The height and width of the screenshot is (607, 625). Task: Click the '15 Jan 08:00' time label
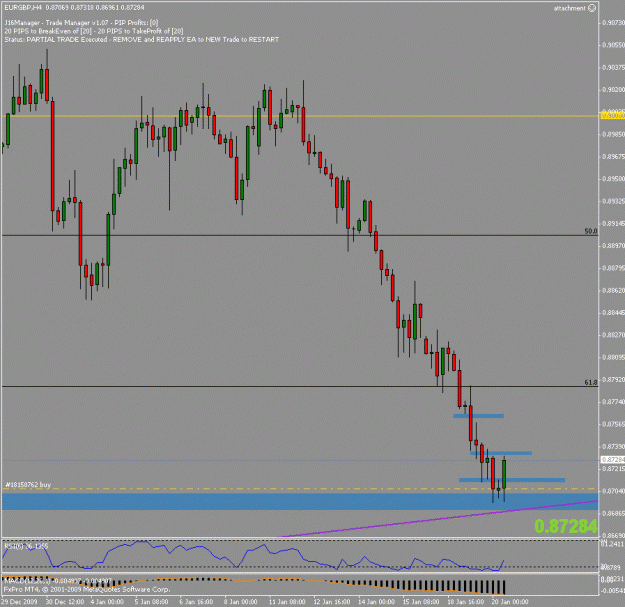coord(421,601)
